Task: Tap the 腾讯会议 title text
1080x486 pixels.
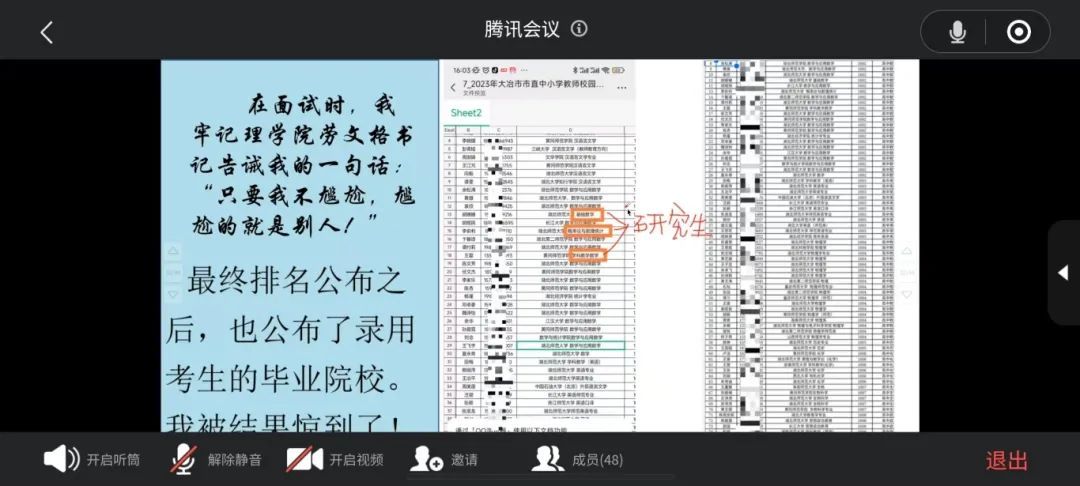Action: tap(522, 29)
